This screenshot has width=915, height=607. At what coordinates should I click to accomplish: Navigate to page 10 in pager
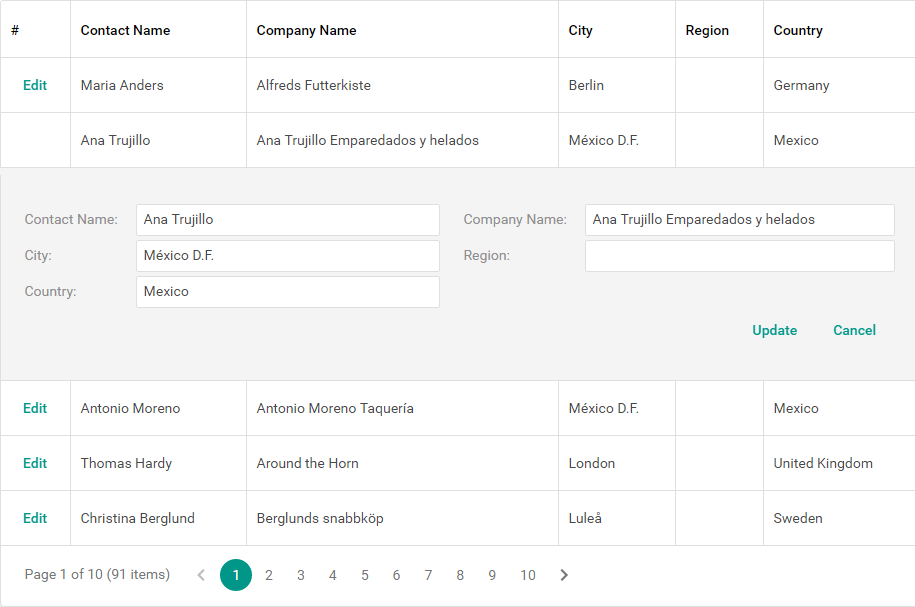(528, 575)
